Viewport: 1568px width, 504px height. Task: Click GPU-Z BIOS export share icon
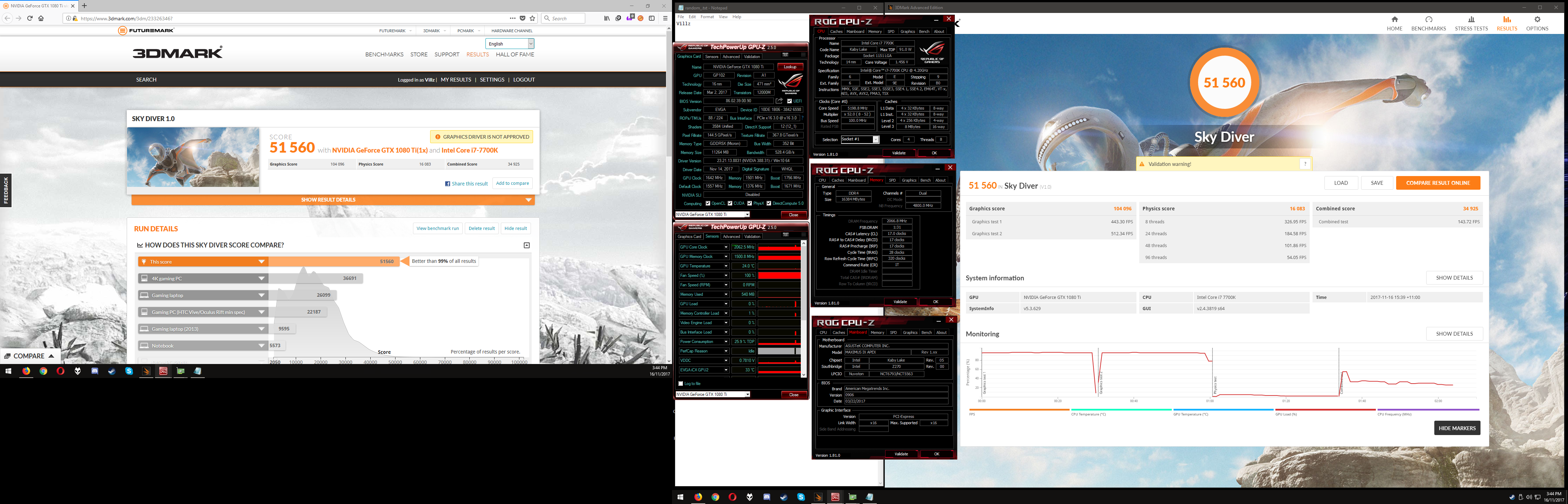[779, 101]
